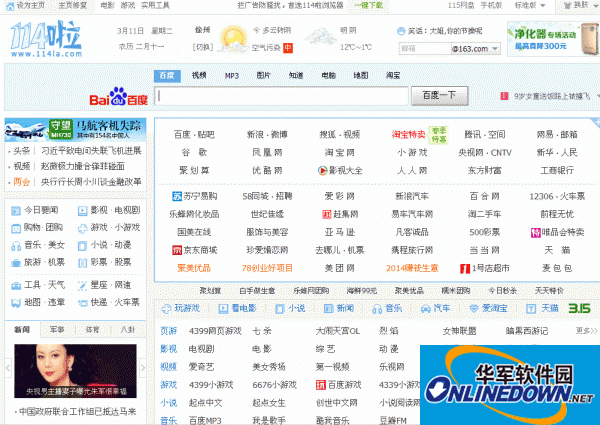Click the 音乐 headphone icon in category bar
Image resolution: width=600 pixels, height=425 pixels.
click(377, 309)
